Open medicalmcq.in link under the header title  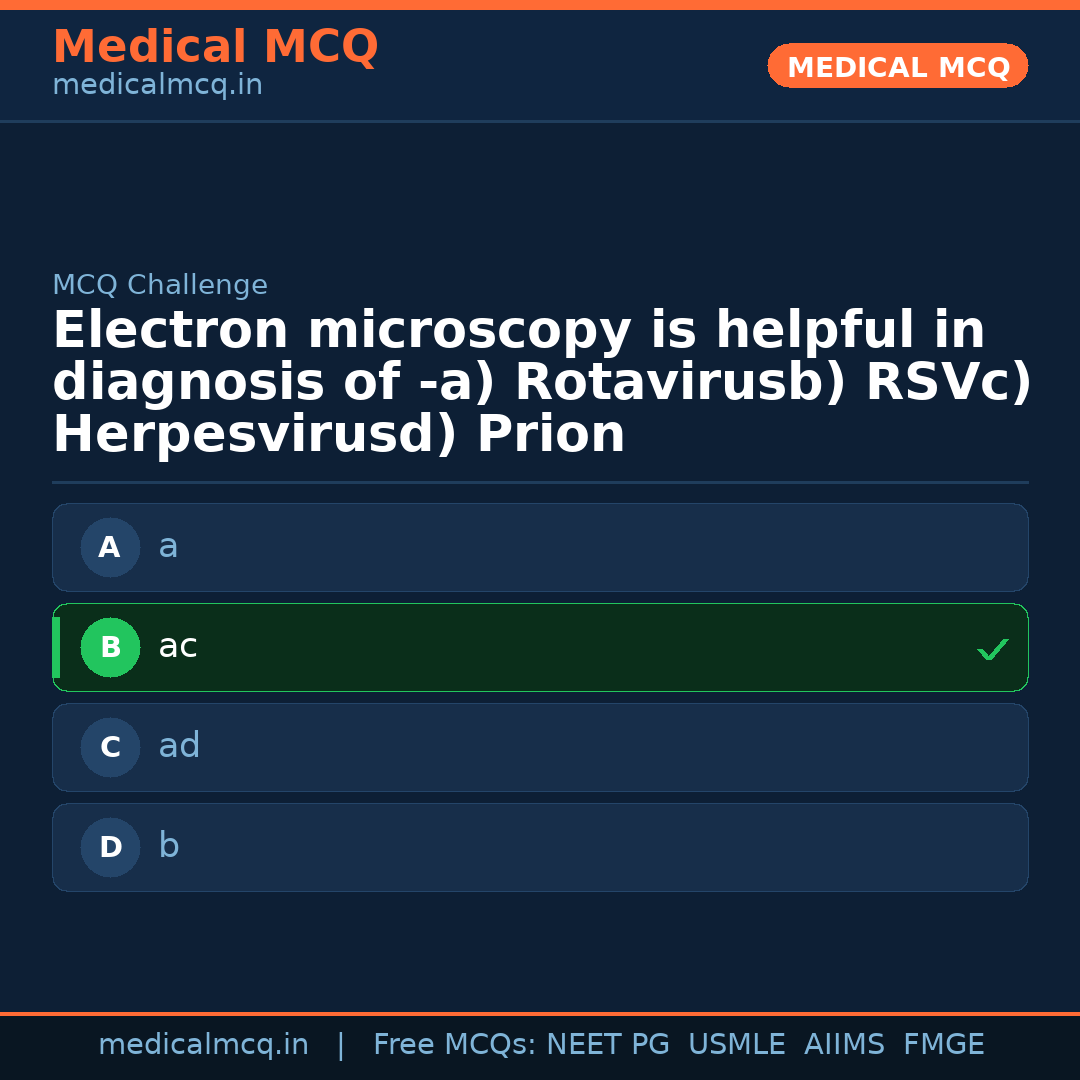pos(157,86)
